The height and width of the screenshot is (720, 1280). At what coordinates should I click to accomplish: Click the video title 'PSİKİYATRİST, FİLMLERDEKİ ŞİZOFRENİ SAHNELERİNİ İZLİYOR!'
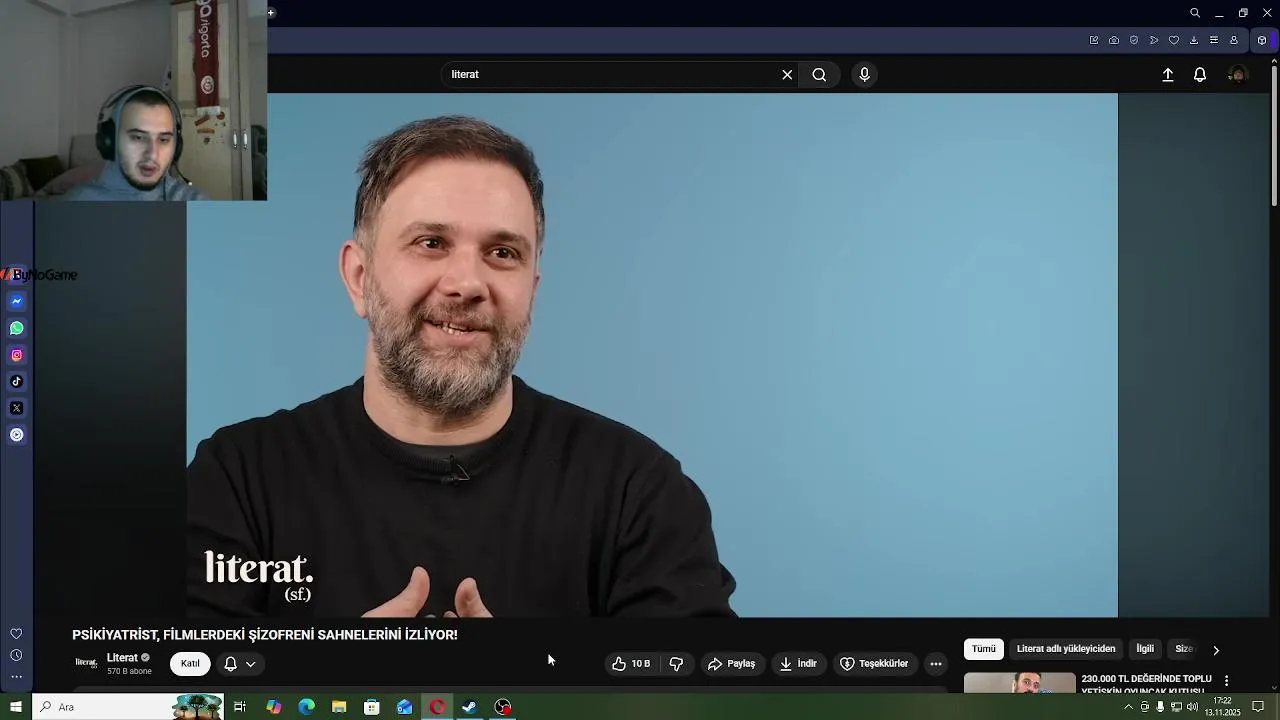point(265,635)
